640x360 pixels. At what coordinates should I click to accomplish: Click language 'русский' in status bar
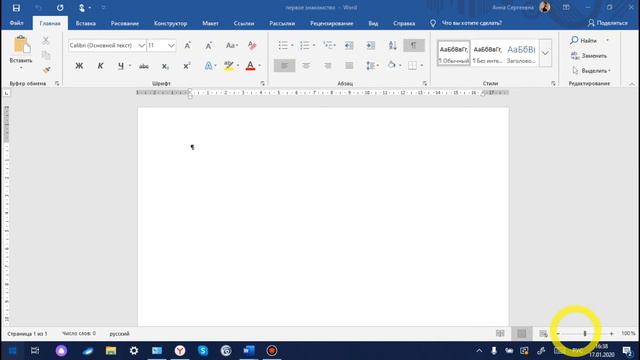(119, 333)
